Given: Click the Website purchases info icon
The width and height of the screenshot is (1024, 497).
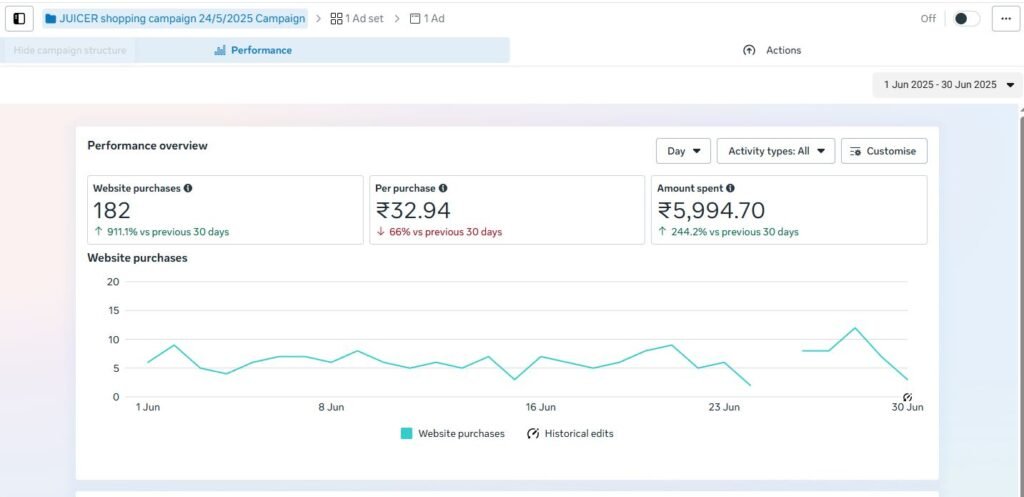Looking at the screenshot, I should click(x=188, y=188).
